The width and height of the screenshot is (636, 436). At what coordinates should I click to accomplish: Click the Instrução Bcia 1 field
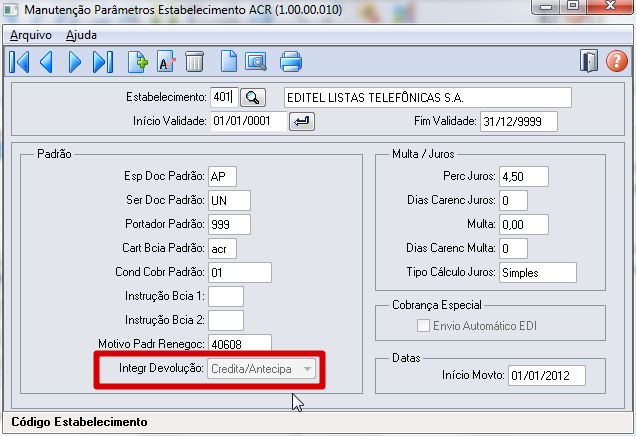coord(226,296)
